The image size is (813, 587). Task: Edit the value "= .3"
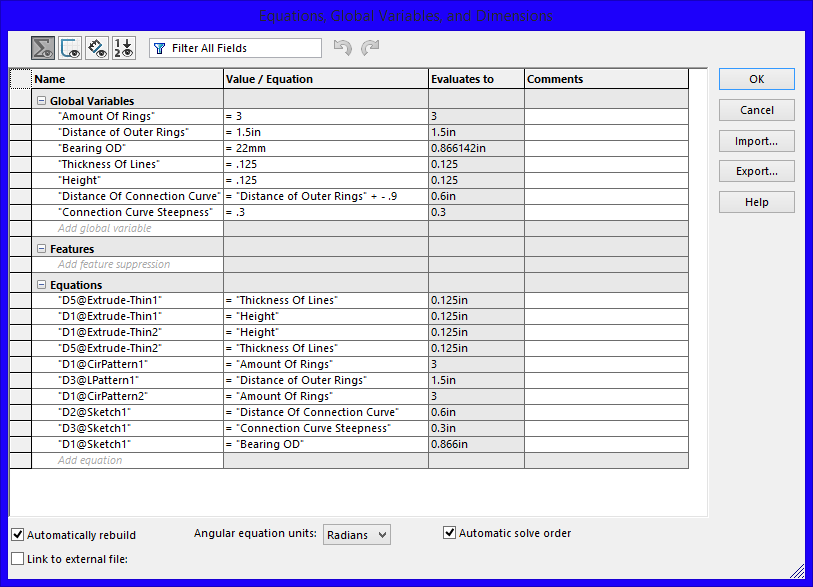point(326,213)
